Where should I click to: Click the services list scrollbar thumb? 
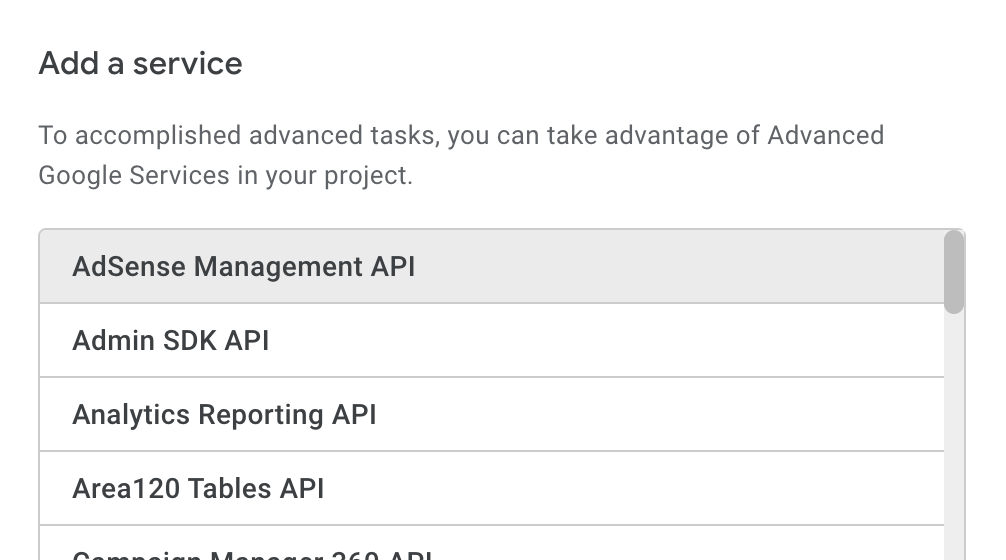click(x=954, y=271)
